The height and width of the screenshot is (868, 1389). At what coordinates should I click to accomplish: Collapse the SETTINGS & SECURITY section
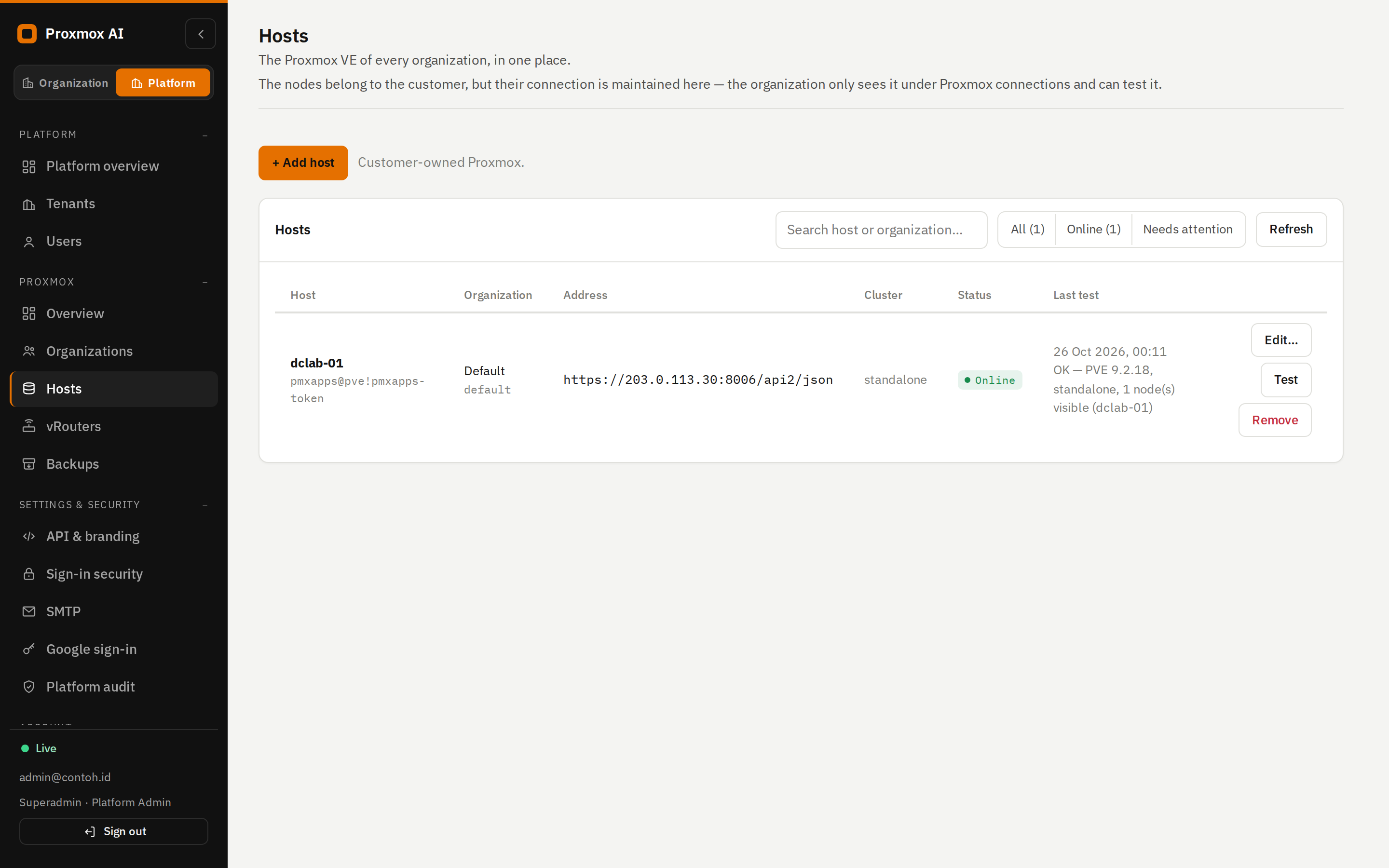pyautogui.click(x=205, y=505)
